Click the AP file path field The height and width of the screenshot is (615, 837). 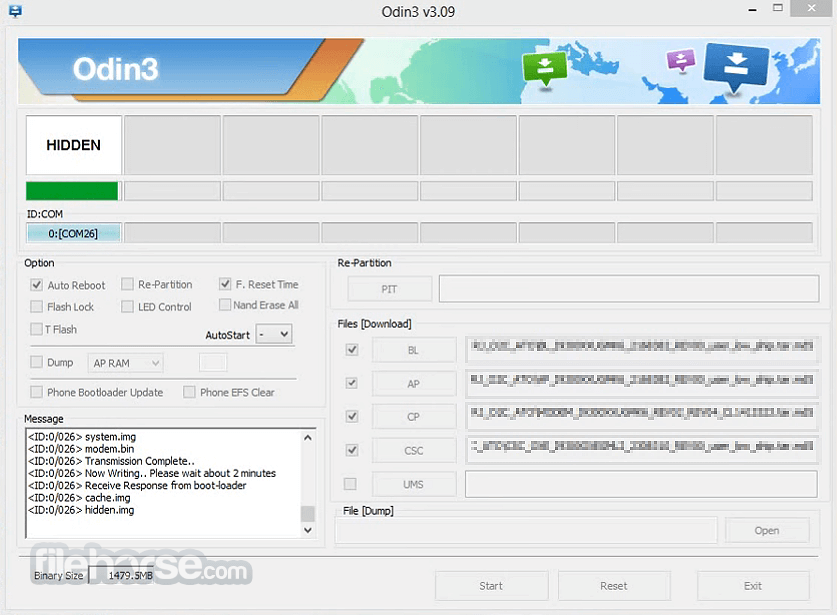coord(642,384)
